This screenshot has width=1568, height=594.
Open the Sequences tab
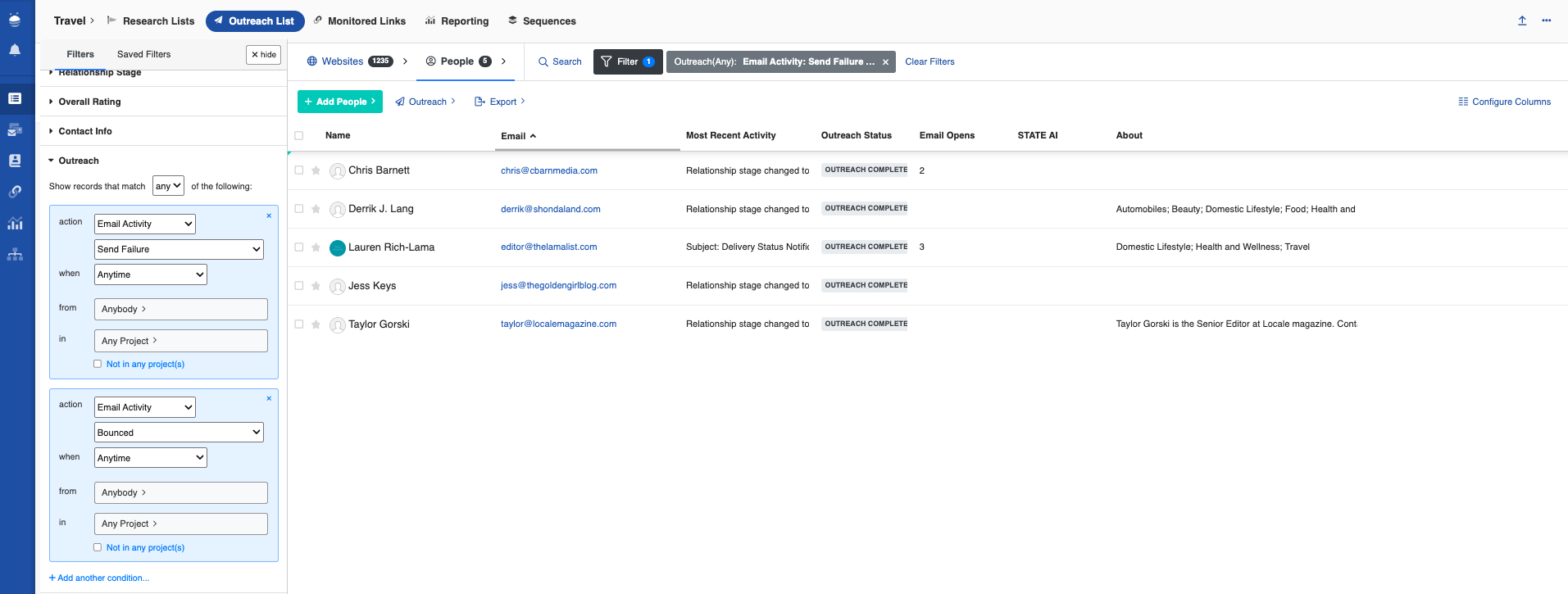tap(542, 21)
